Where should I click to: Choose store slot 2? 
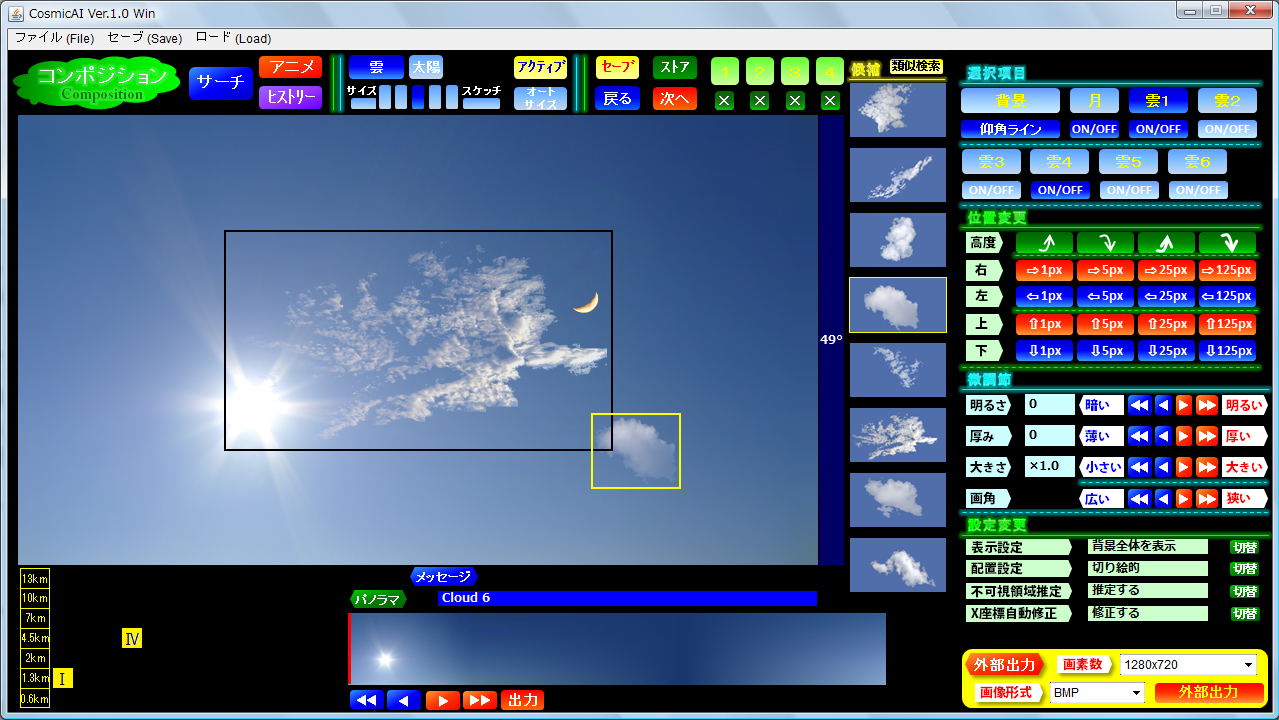[760, 71]
